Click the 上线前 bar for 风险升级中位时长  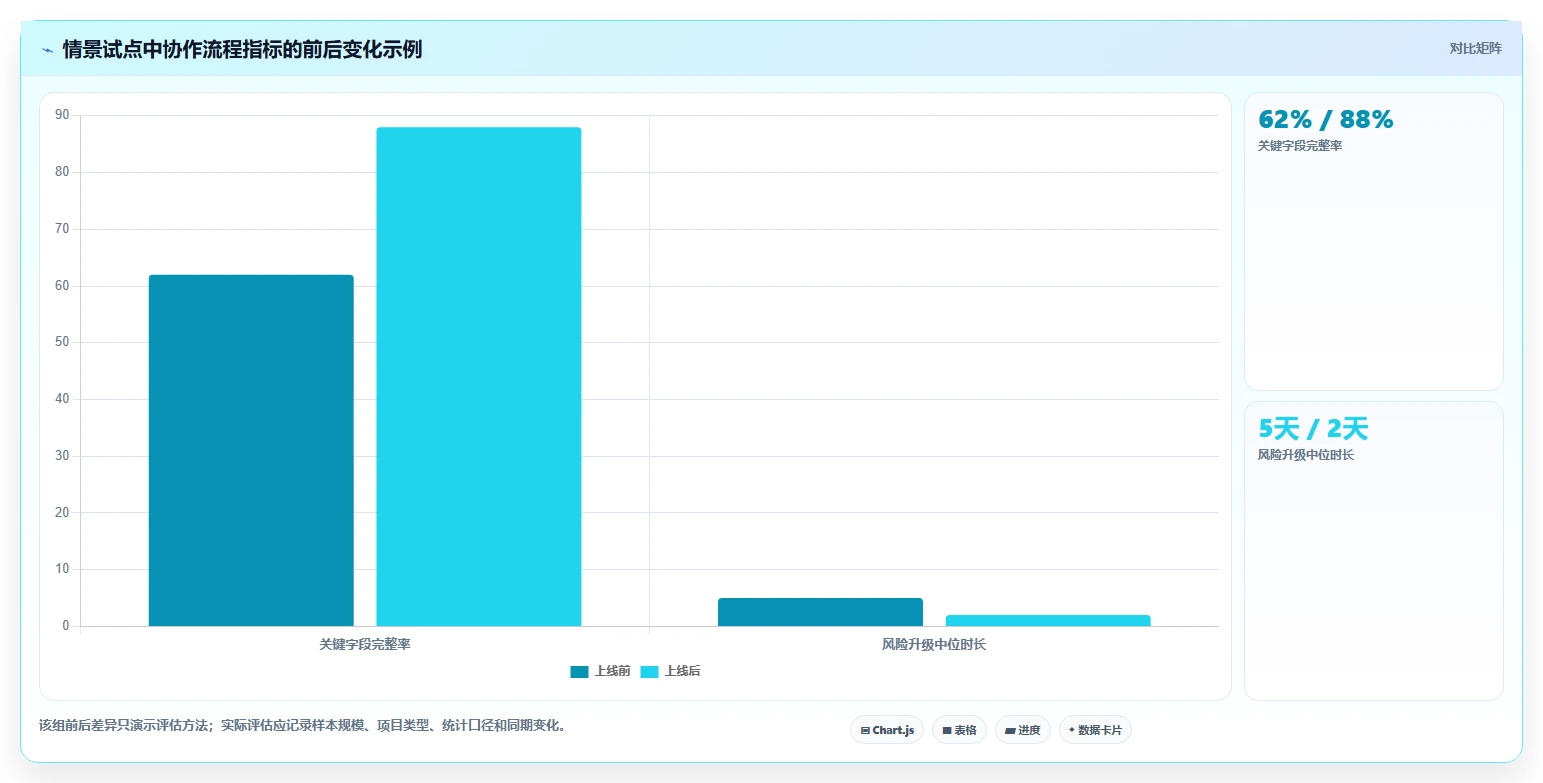[x=820, y=612]
